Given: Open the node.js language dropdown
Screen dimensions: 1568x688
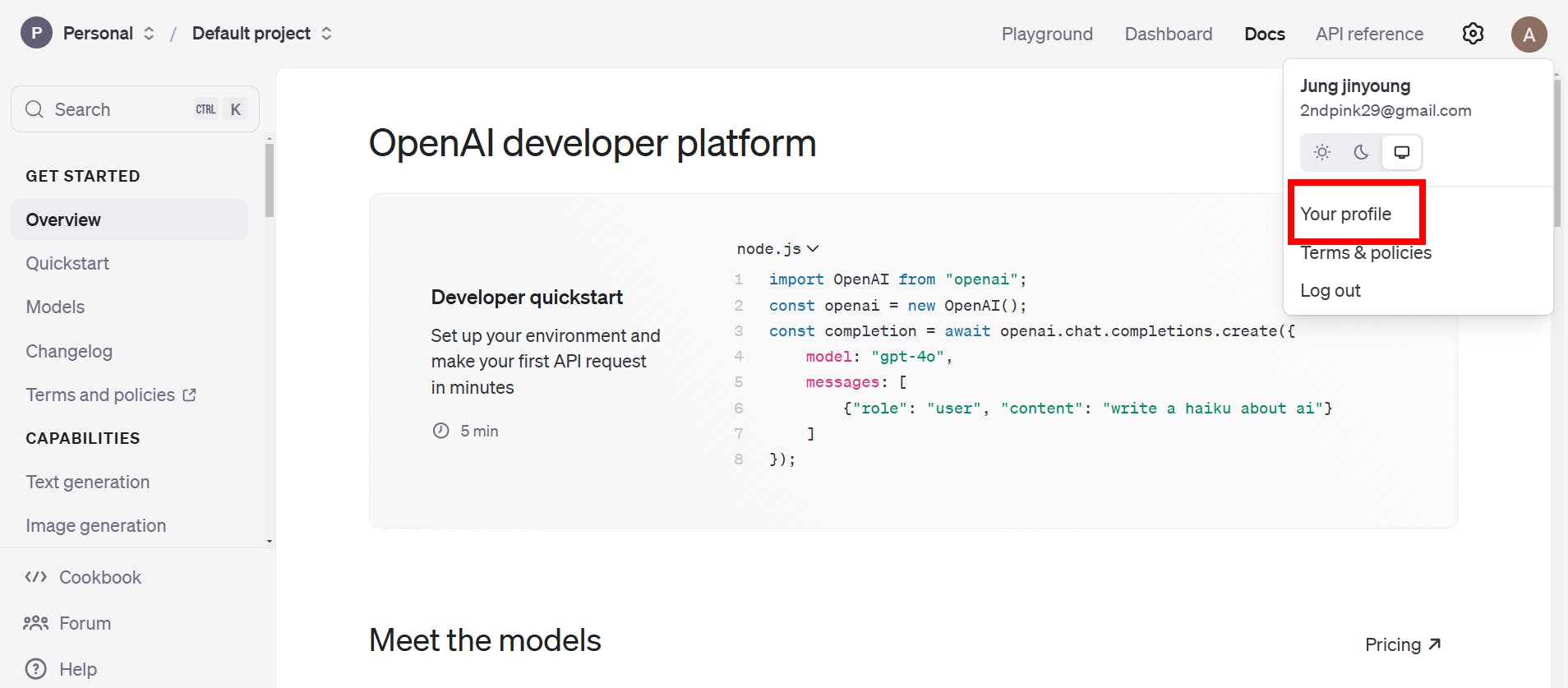Looking at the screenshot, I should click(x=777, y=249).
